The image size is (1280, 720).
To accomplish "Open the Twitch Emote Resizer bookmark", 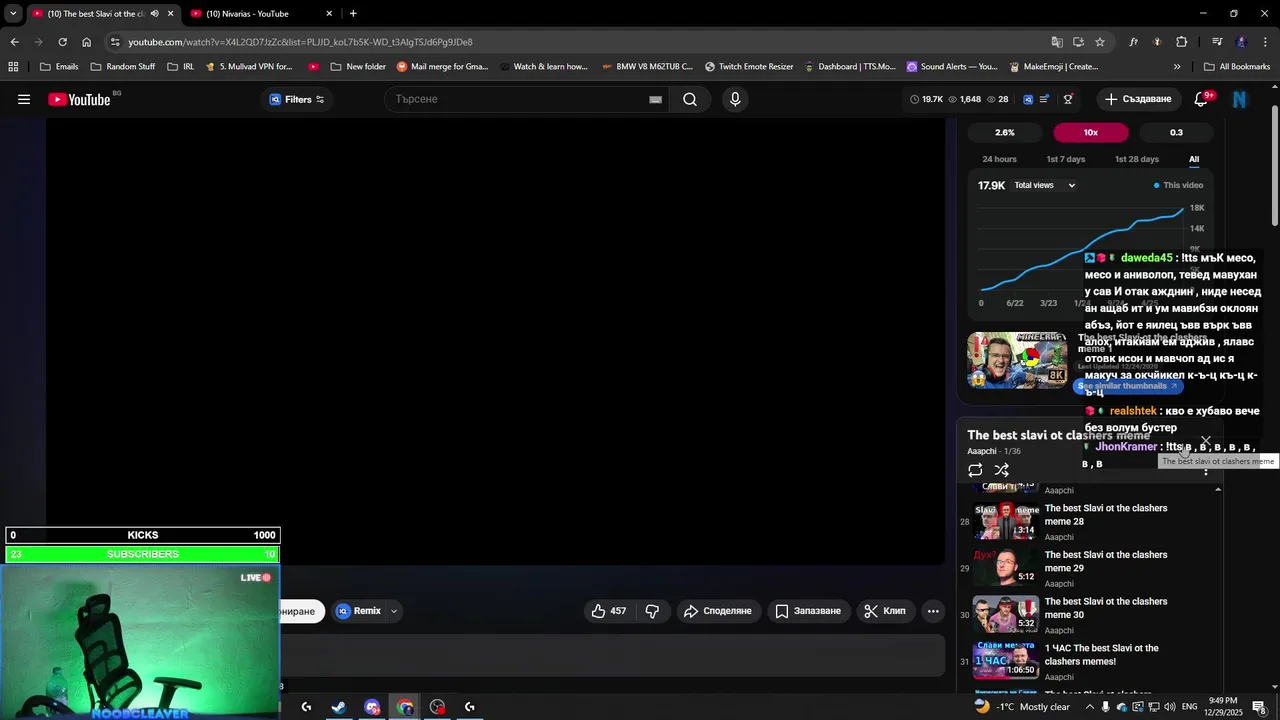I will [x=749, y=67].
